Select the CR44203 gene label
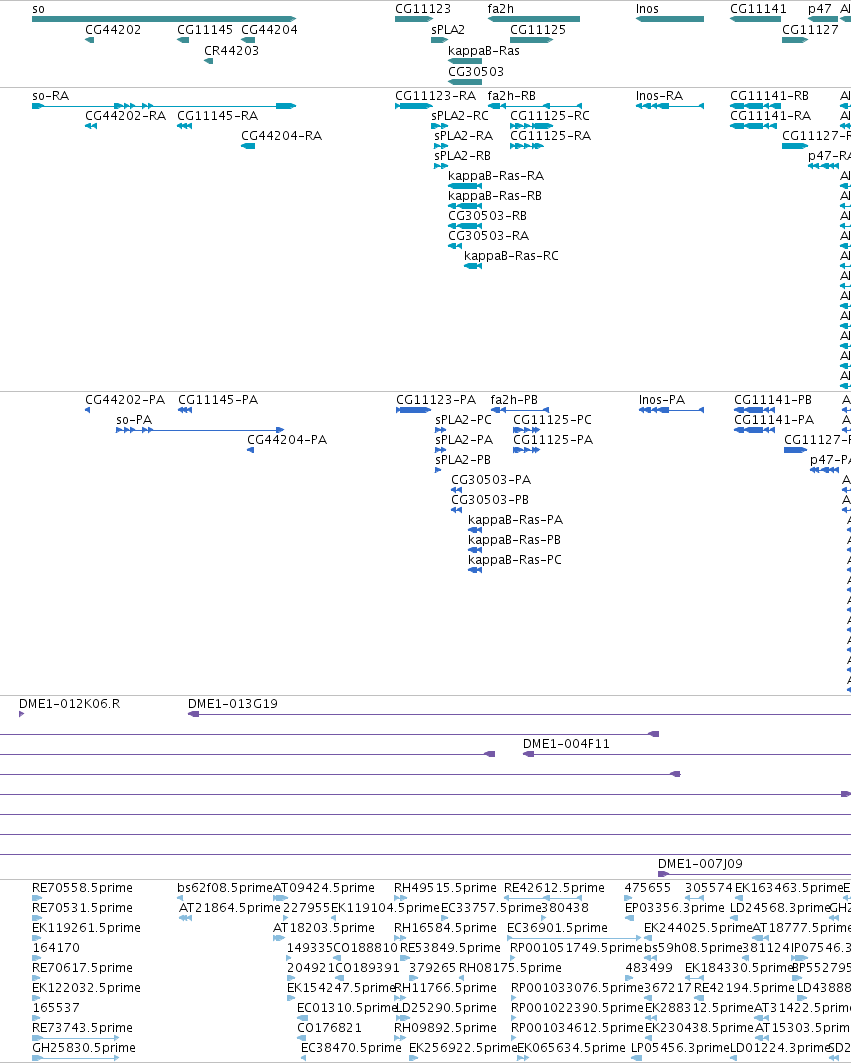The height and width of the screenshot is (1063, 851). click(231, 51)
